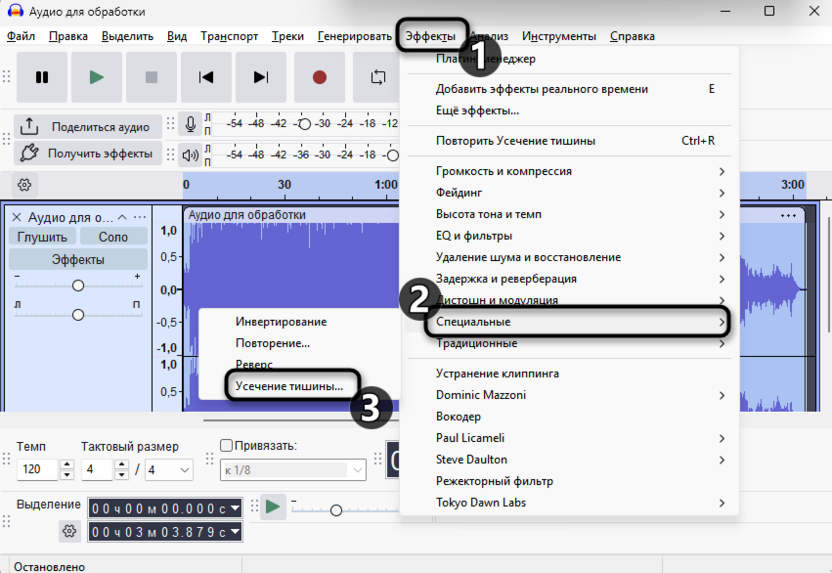Enable the Привязать snap checkbox

point(227,445)
